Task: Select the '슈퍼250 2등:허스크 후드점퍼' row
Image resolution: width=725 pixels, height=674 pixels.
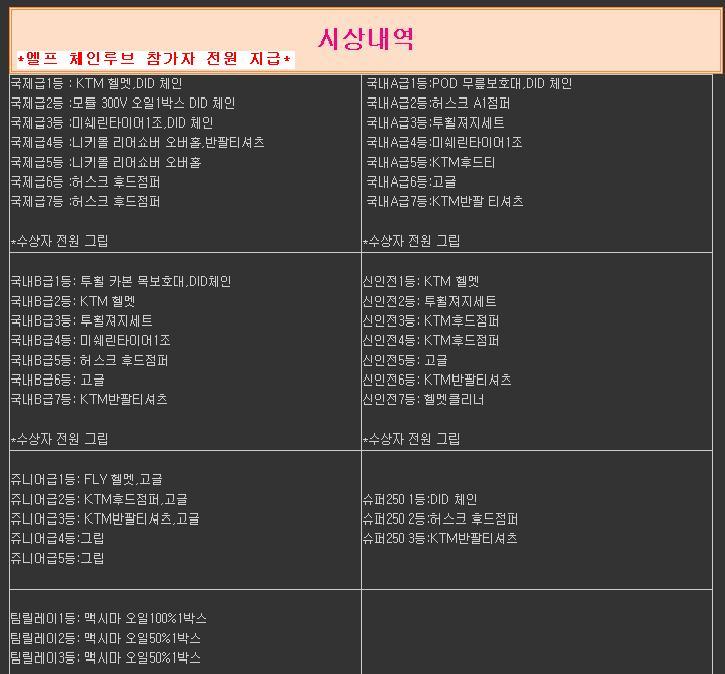Action: click(440, 519)
